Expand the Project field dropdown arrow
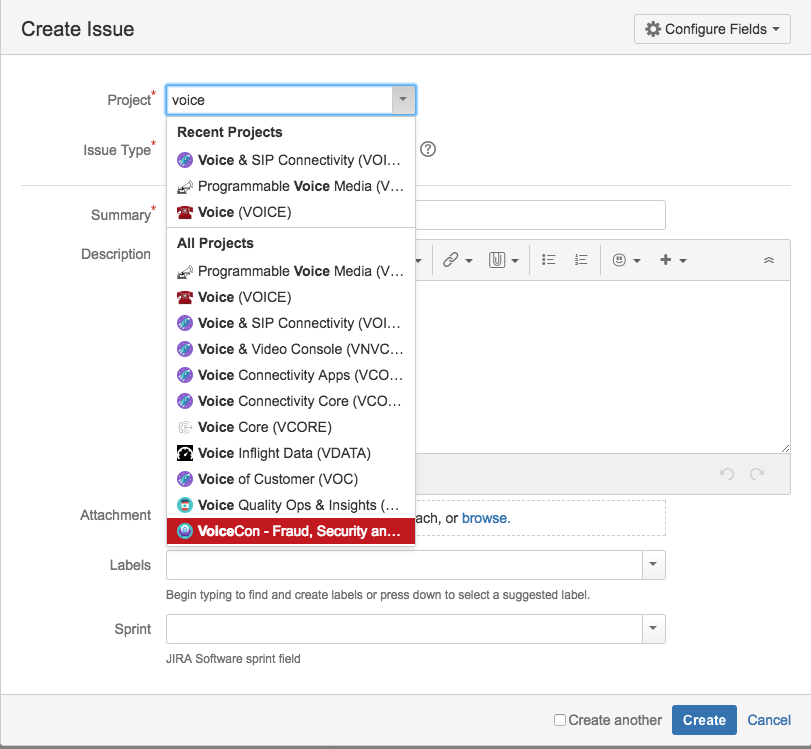 point(402,100)
